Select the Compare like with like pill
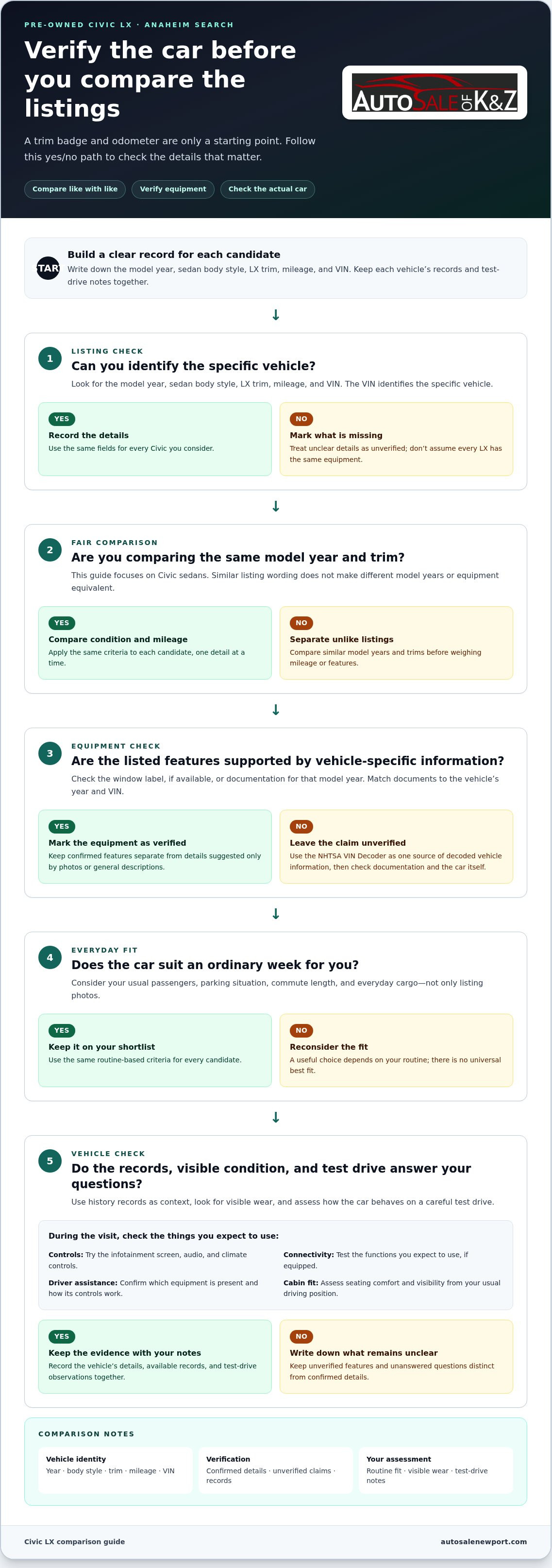552x1568 pixels. [x=75, y=189]
